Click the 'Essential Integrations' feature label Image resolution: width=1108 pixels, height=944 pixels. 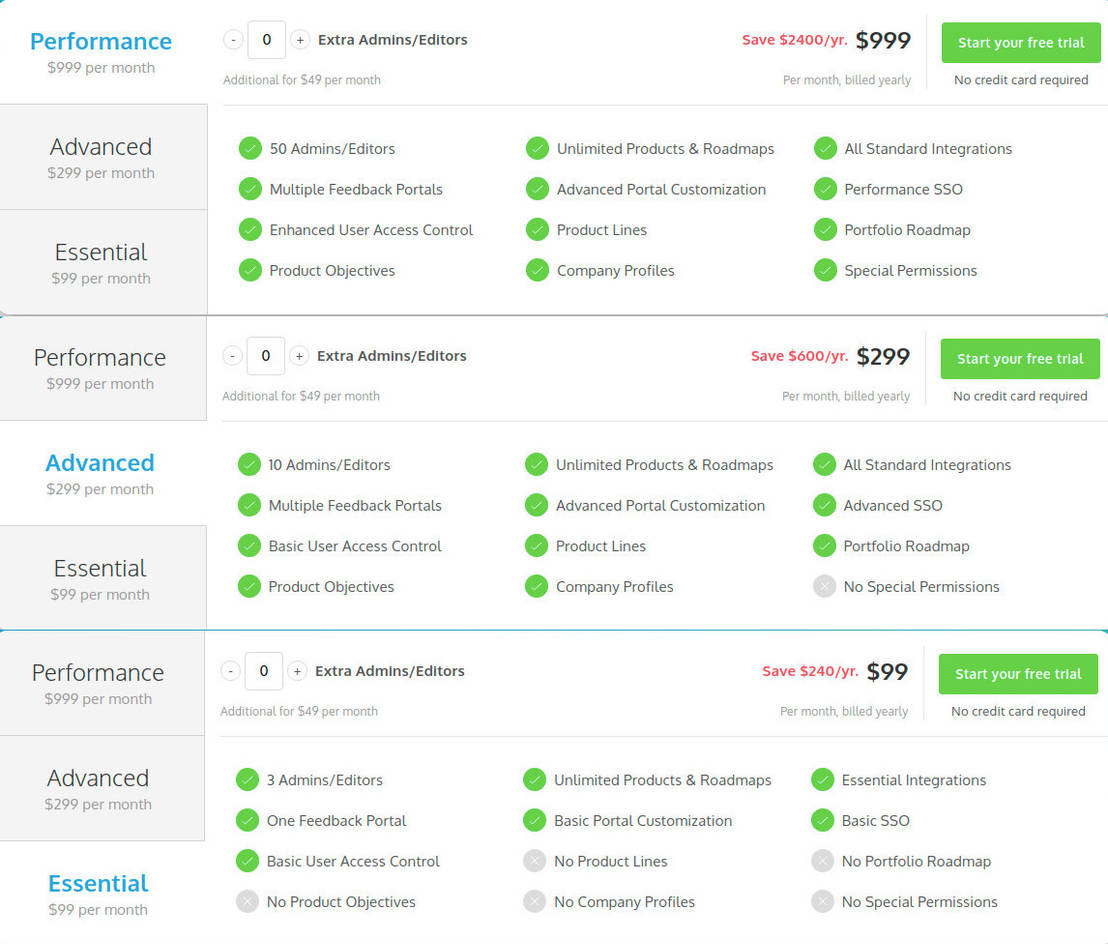coord(914,780)
